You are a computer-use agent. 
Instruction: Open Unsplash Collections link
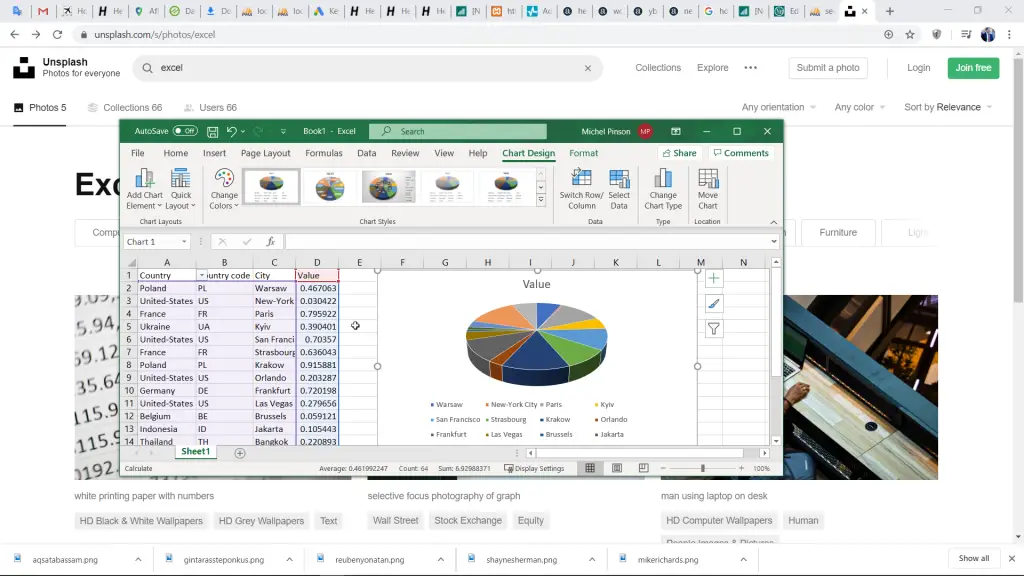[x=658, y=68]
